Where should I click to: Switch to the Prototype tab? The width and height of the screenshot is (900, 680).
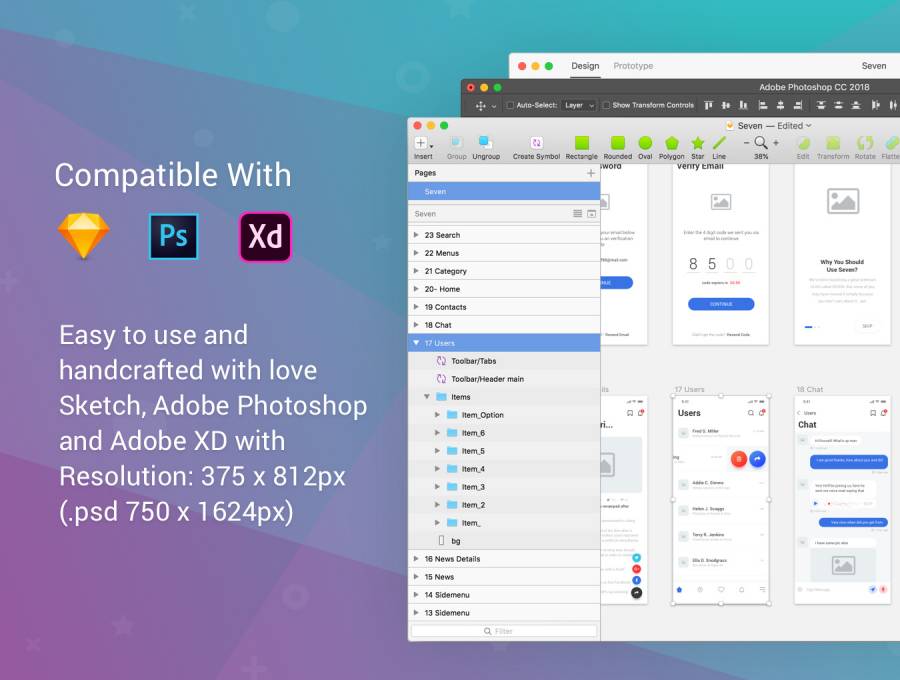click(x=633, y=66)
